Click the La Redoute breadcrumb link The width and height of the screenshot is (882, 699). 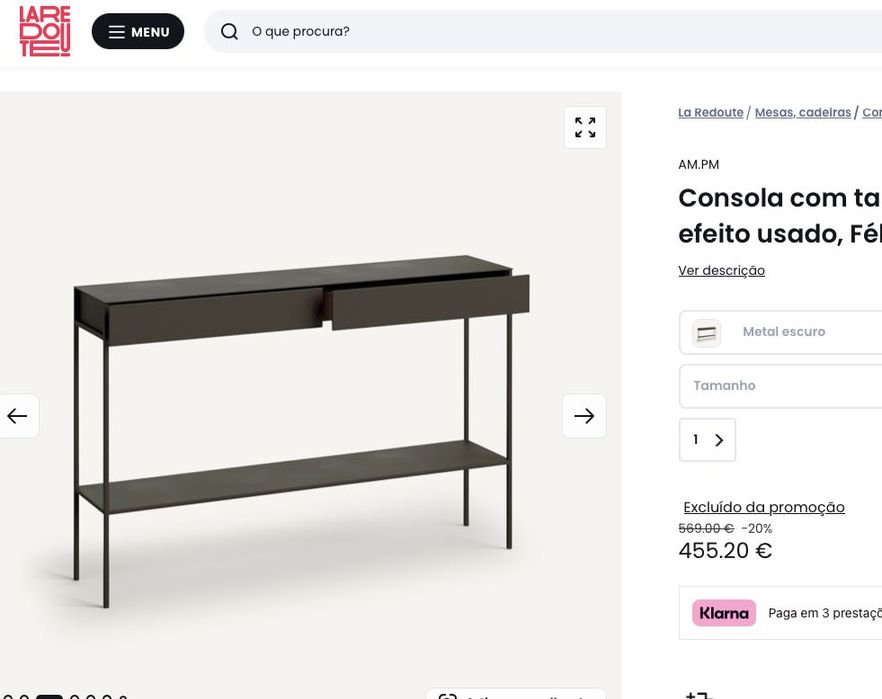710,113
